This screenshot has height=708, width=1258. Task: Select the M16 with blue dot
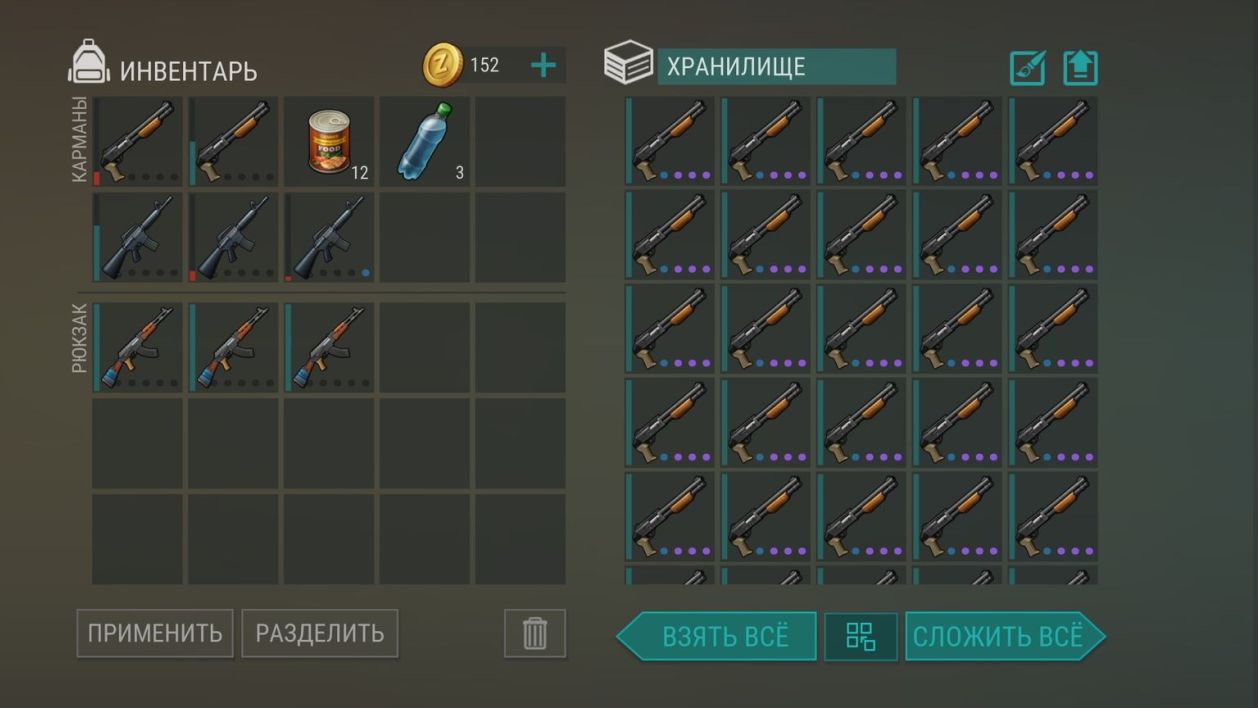point(329,237)
